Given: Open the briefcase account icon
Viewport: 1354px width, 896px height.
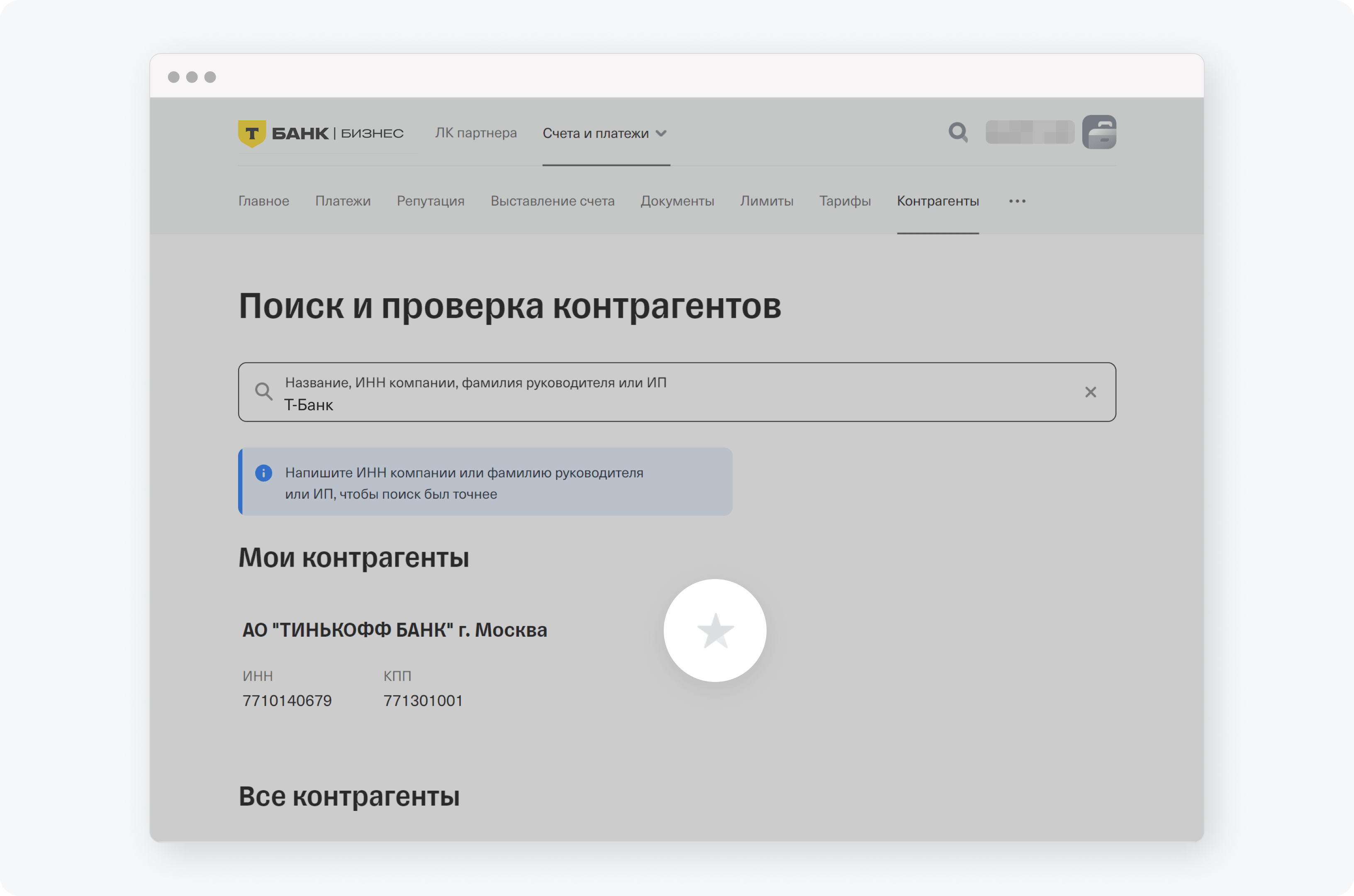Looking at the screenshot, I should tap(1099, 132).
